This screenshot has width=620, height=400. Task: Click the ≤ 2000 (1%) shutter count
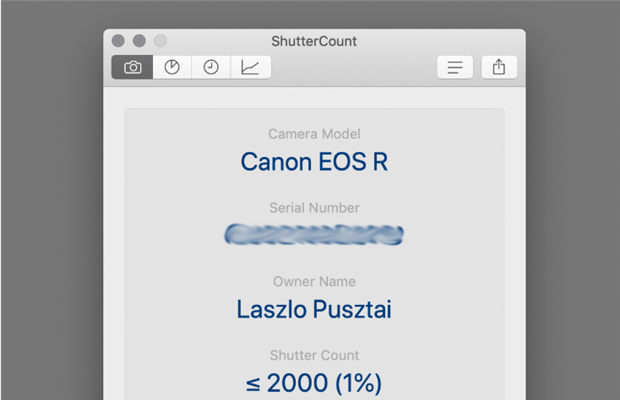314,383
